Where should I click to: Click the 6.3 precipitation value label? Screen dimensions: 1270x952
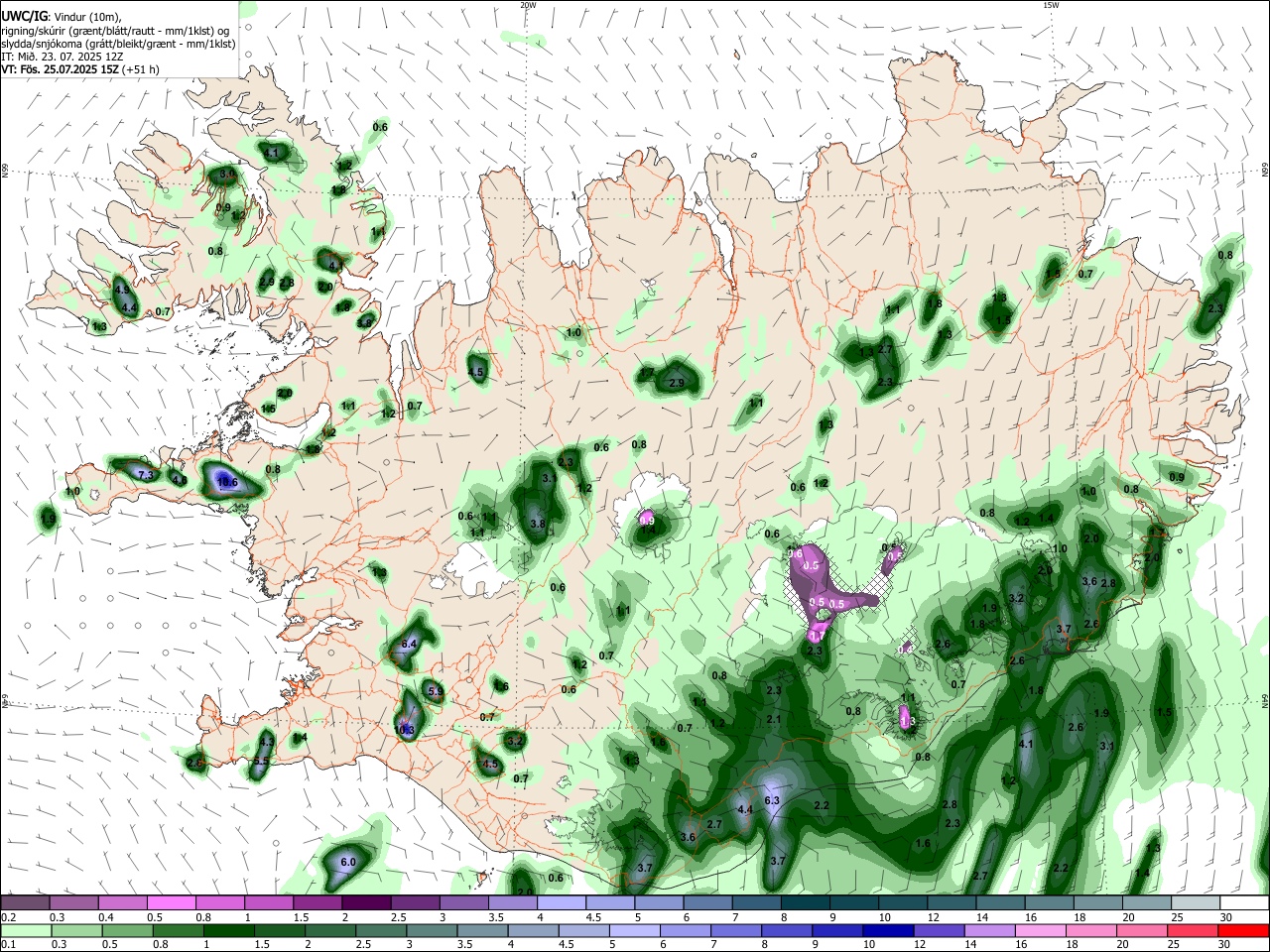tap(773, 800)
